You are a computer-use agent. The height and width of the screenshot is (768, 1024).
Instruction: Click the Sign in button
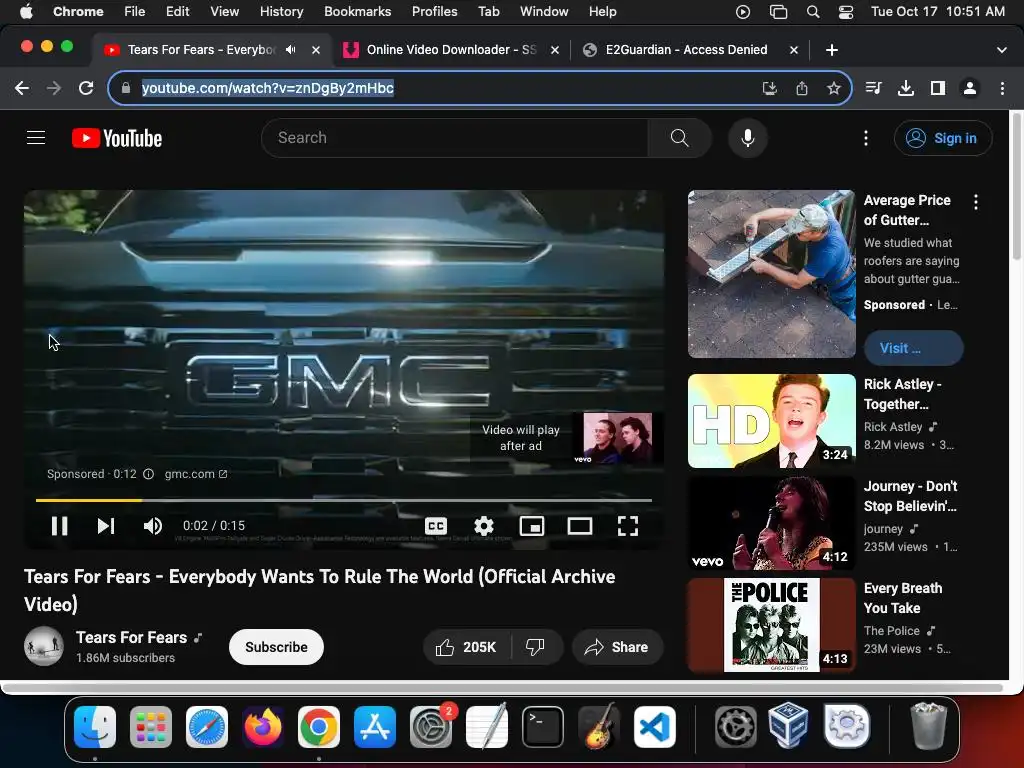click(943, 138)
